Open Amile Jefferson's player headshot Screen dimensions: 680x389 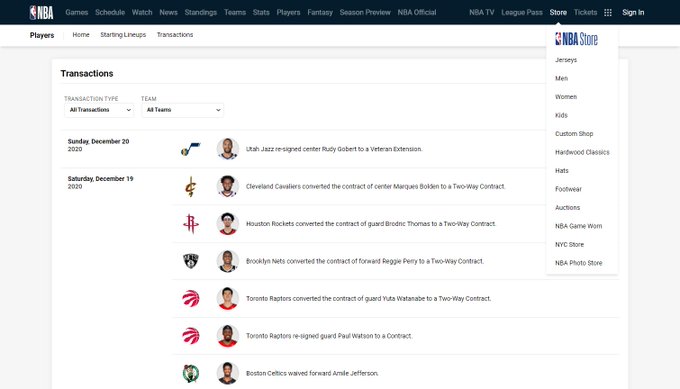tap(228, 373)
